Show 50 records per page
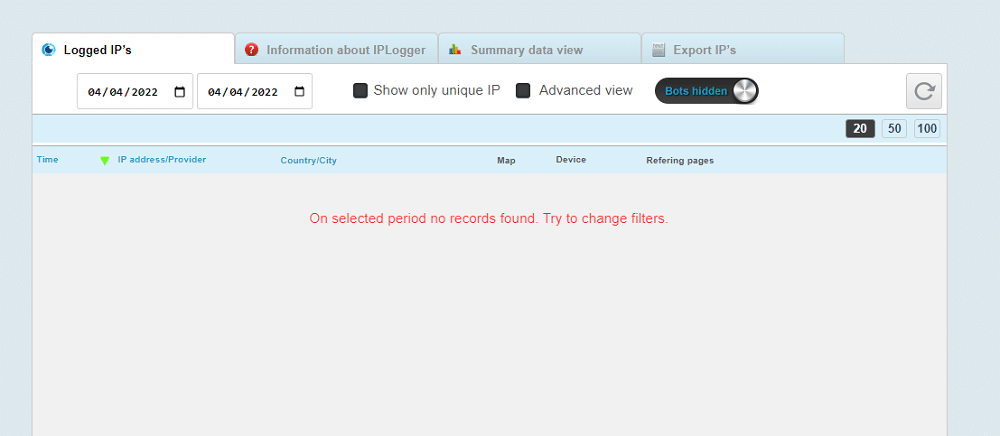1000x436 pixels. (x=894, y=129)
